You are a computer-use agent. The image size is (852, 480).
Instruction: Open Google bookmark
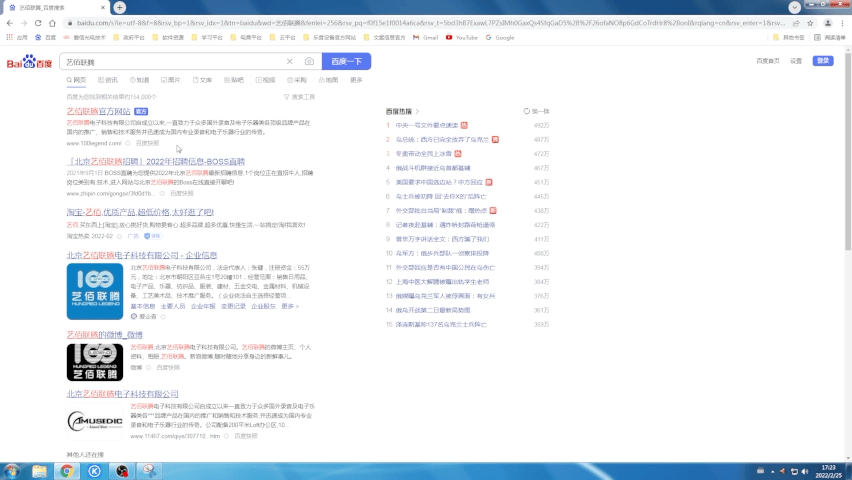coord(500,38)
